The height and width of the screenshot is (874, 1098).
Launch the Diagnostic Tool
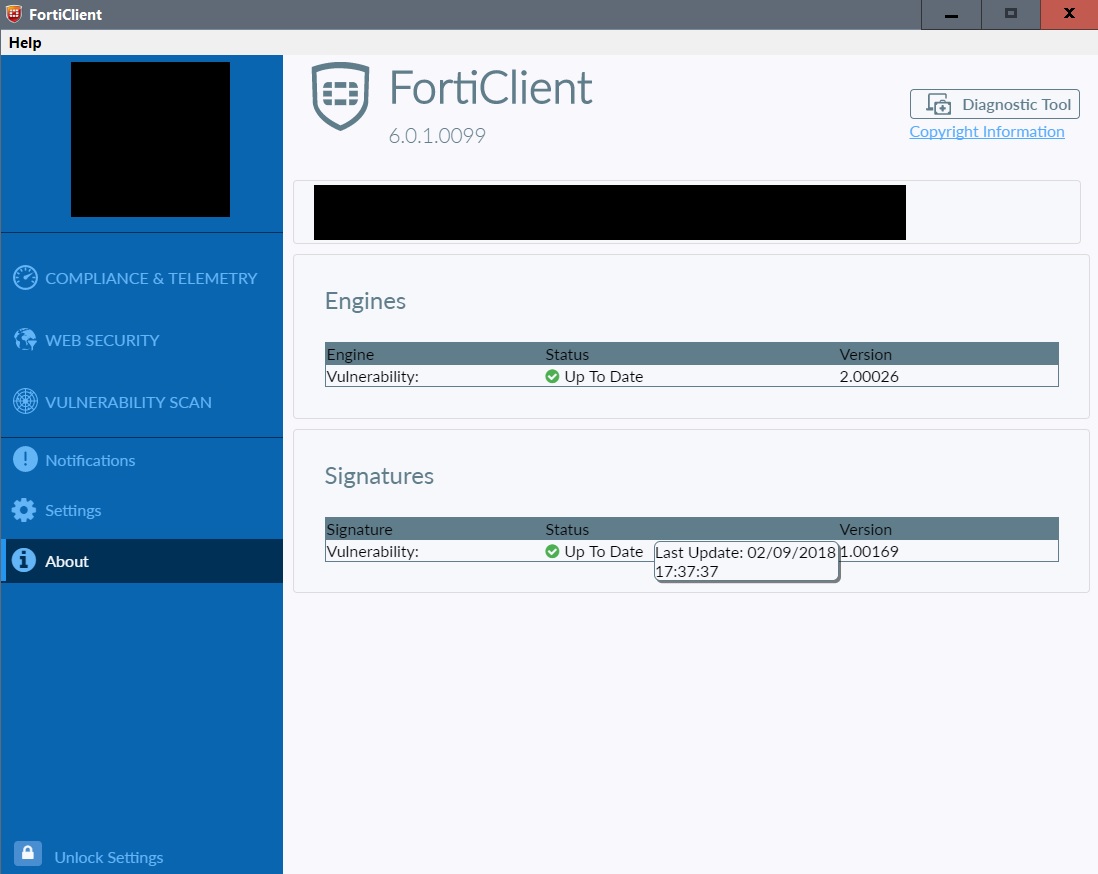point(994,104)
